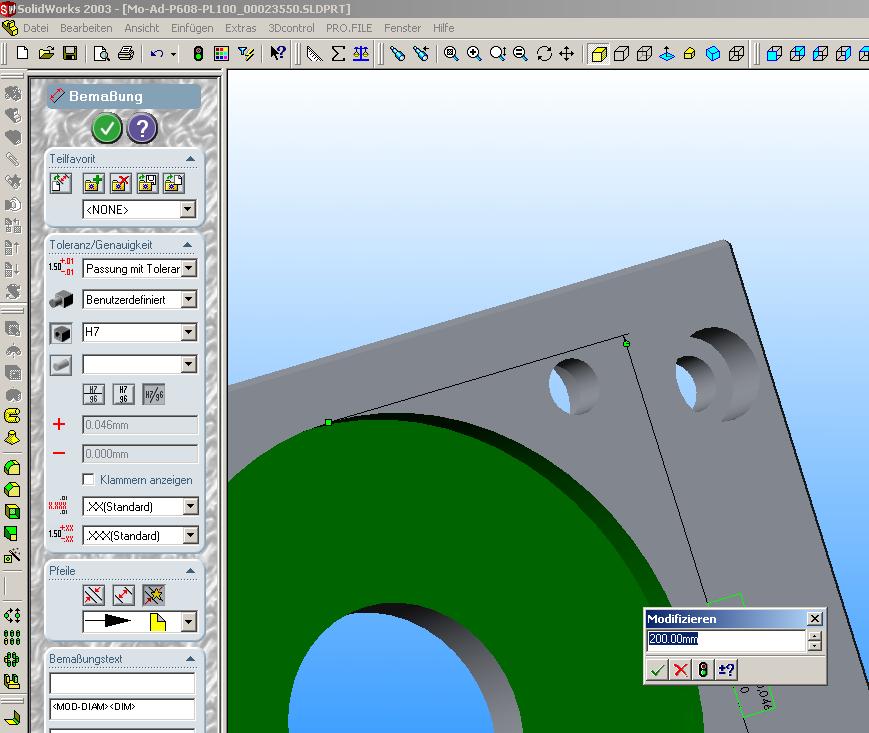
Task: Select Pan view cross-arrows icon
Action: (566, 54)
